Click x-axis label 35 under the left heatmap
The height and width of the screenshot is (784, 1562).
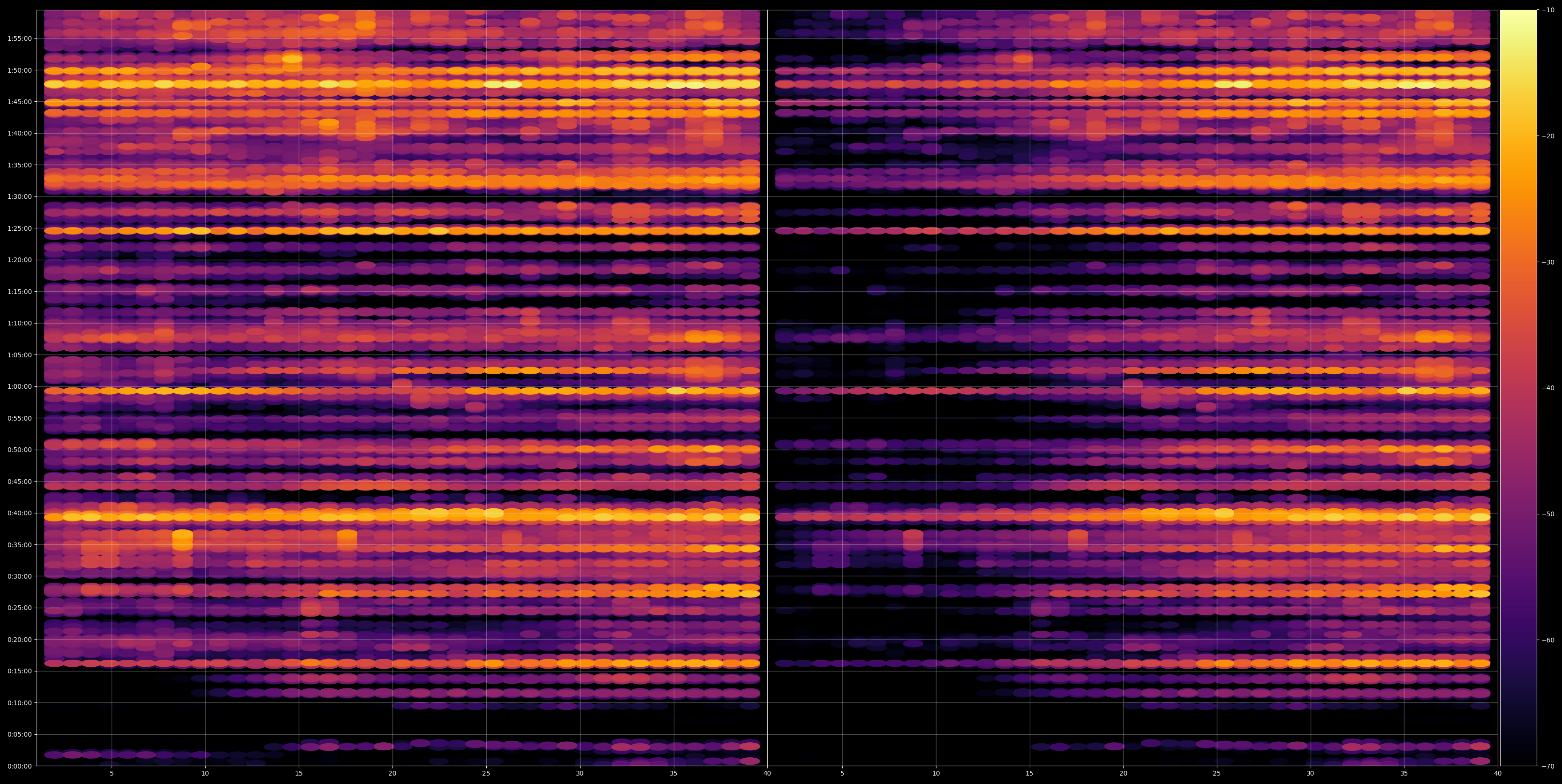674,774
